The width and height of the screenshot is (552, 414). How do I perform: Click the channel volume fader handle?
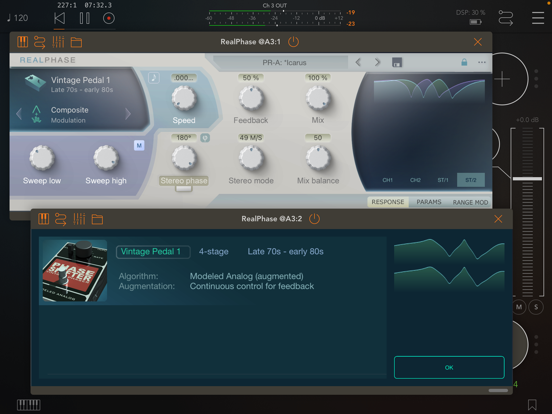click(527, 179)
